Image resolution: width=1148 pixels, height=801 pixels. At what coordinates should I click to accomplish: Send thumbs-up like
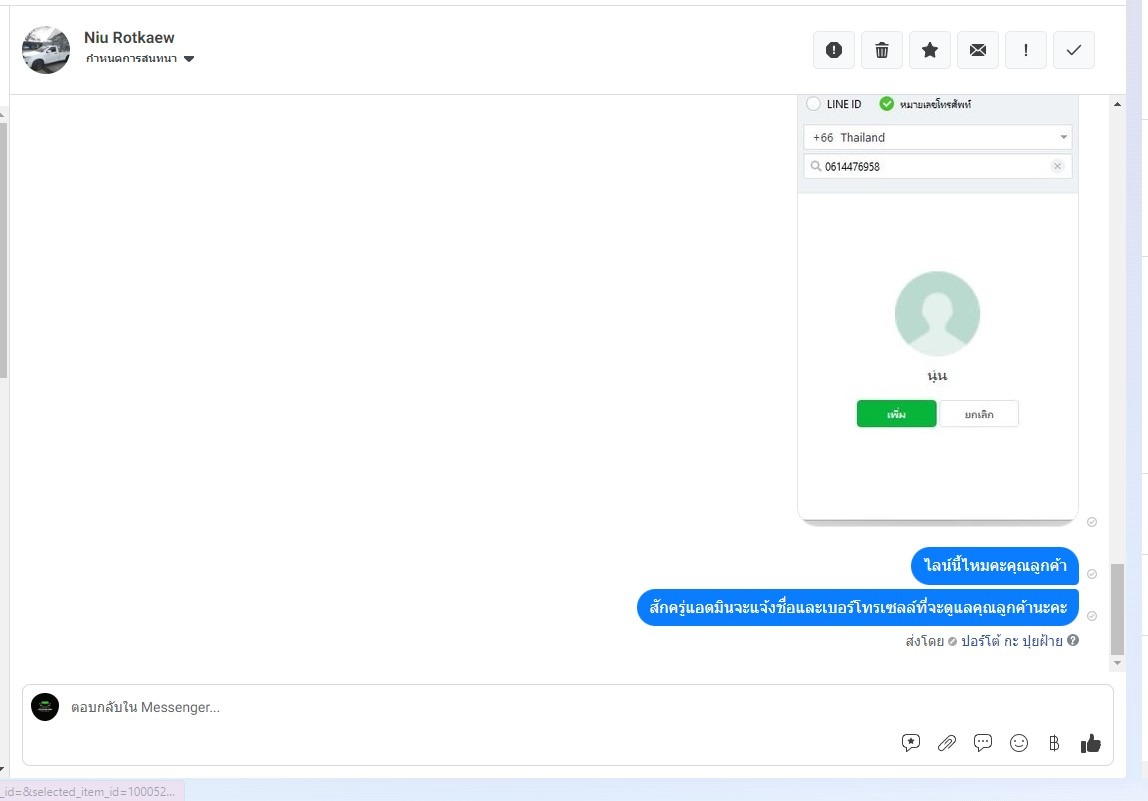(x=1090, y=743)
